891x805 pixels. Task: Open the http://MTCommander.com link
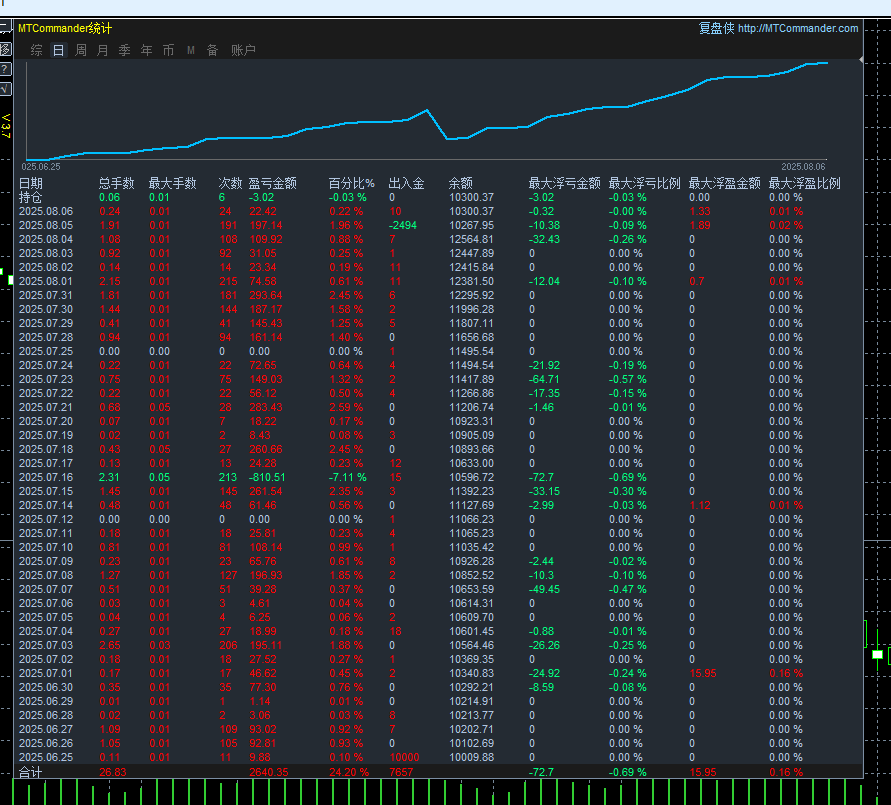click(798, 29)
